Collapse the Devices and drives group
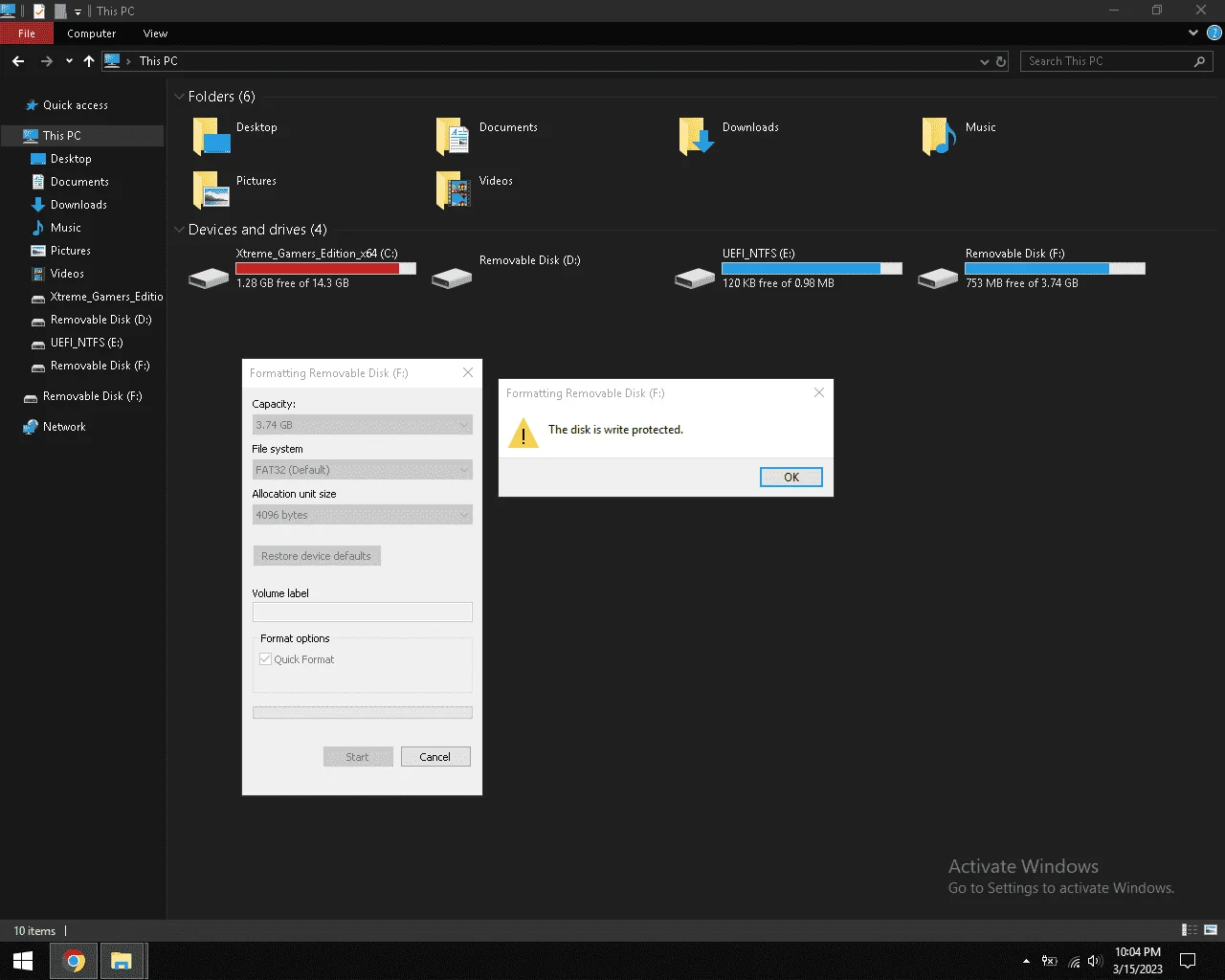Viewport: 1225px width, 980px height. [x=179, y=230]
